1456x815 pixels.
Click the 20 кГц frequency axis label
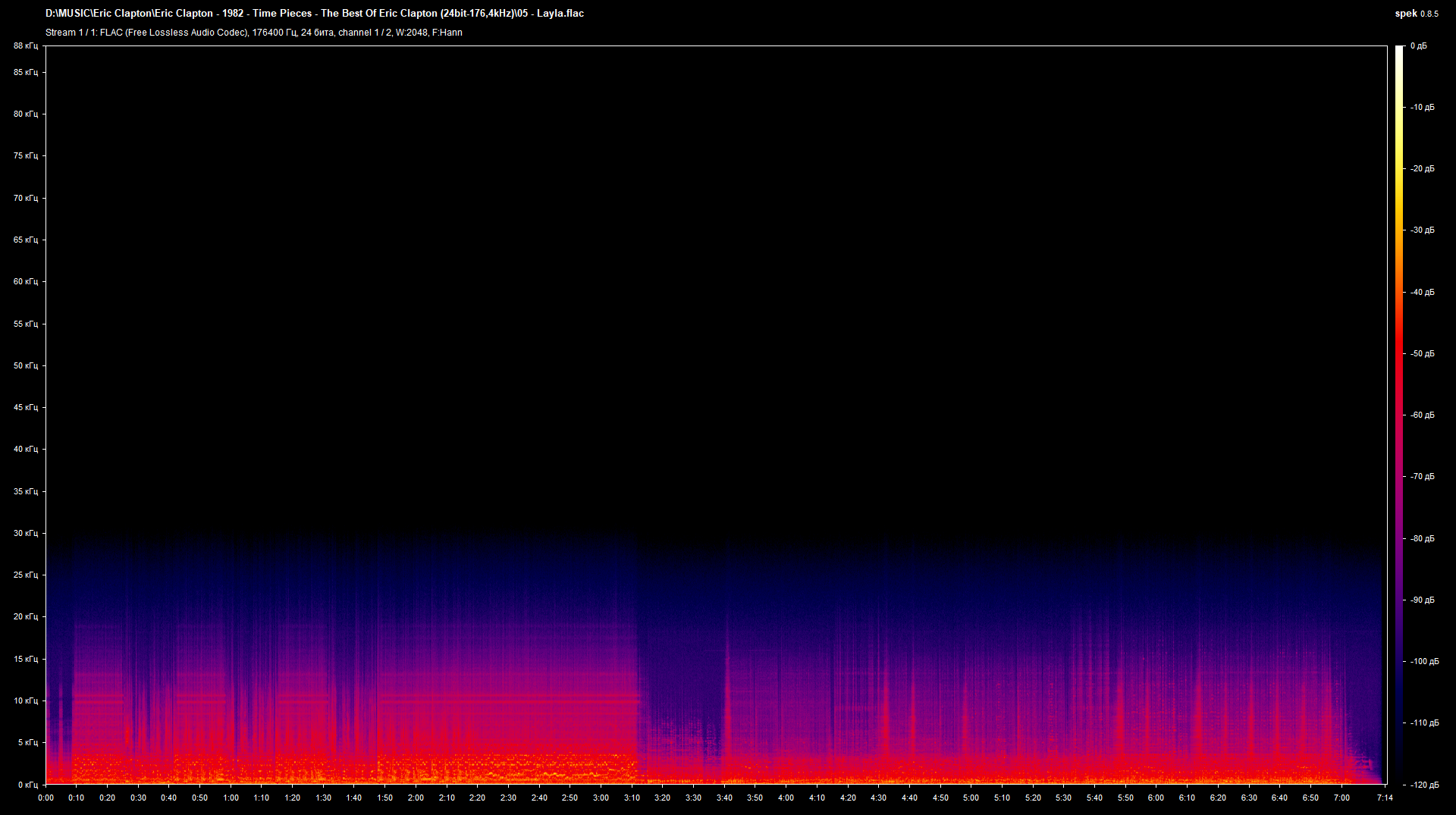[x=26, y=616]
